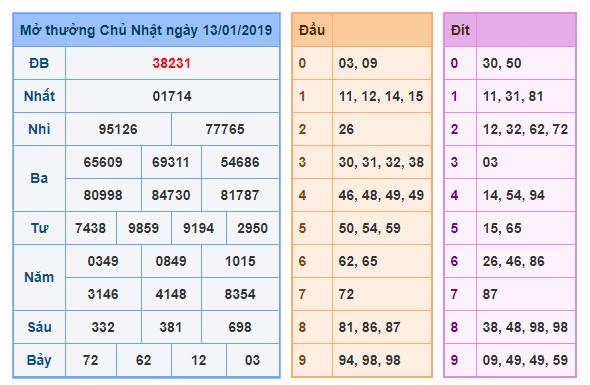
Task: Select Năm prize number 1015
Action: pyautogui.click(x=240, y=261)
